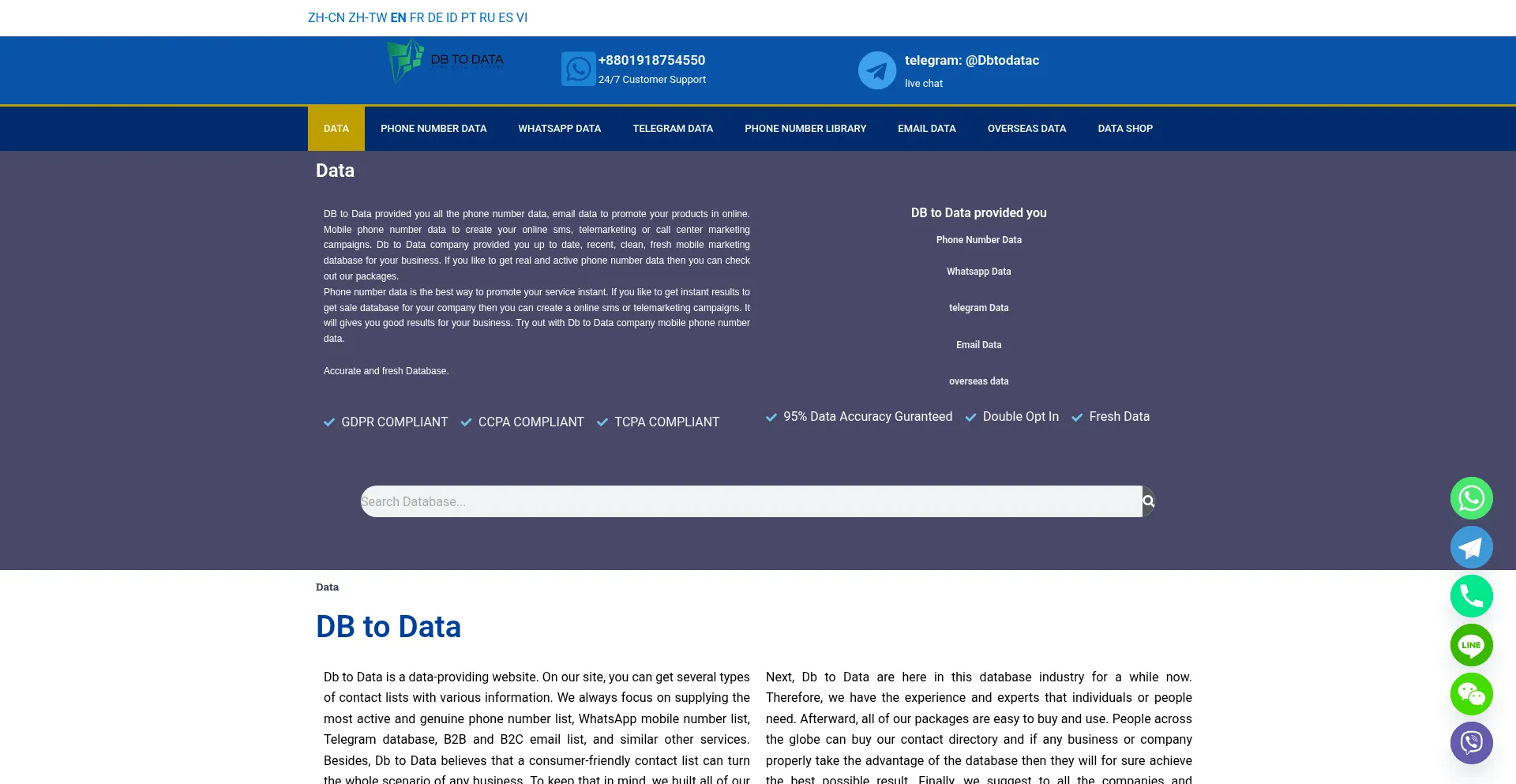Click the Whatsapp Data link in sidebar list
This screenshot has width=1516, height=784.
pos(978,272)
